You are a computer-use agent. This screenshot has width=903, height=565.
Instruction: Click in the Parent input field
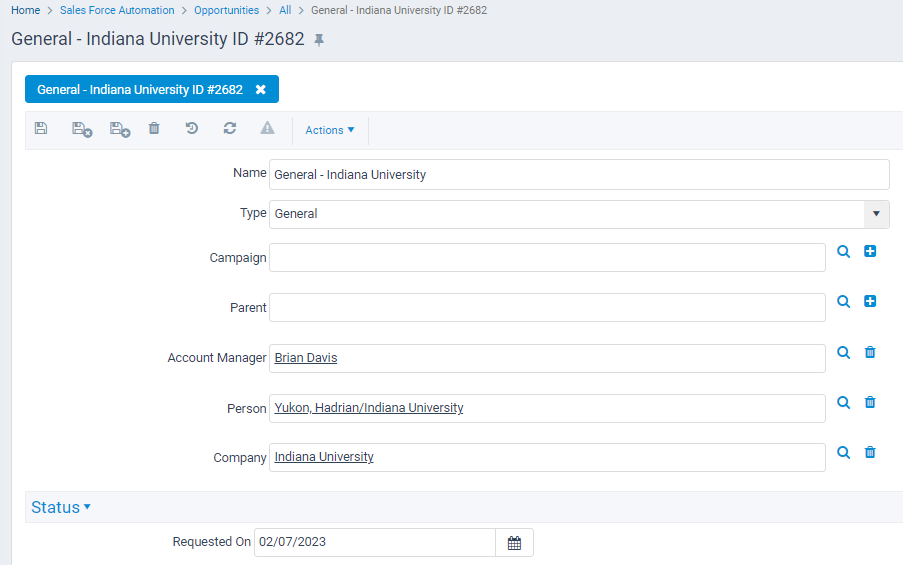pyautogui.click(x=547, y=308)
